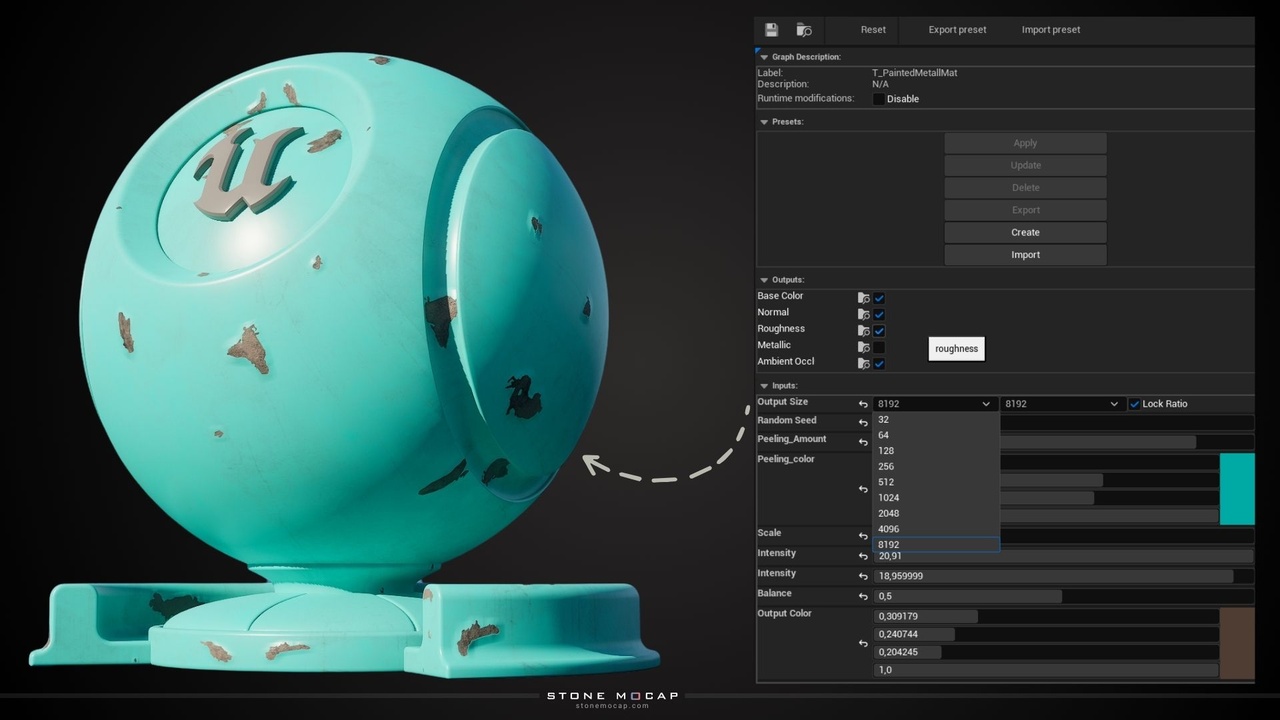The width and height of the screenshot is (1280, 720).
Task: Open the teal Peeling_color swatch
Action: (x=1237, y=489)
